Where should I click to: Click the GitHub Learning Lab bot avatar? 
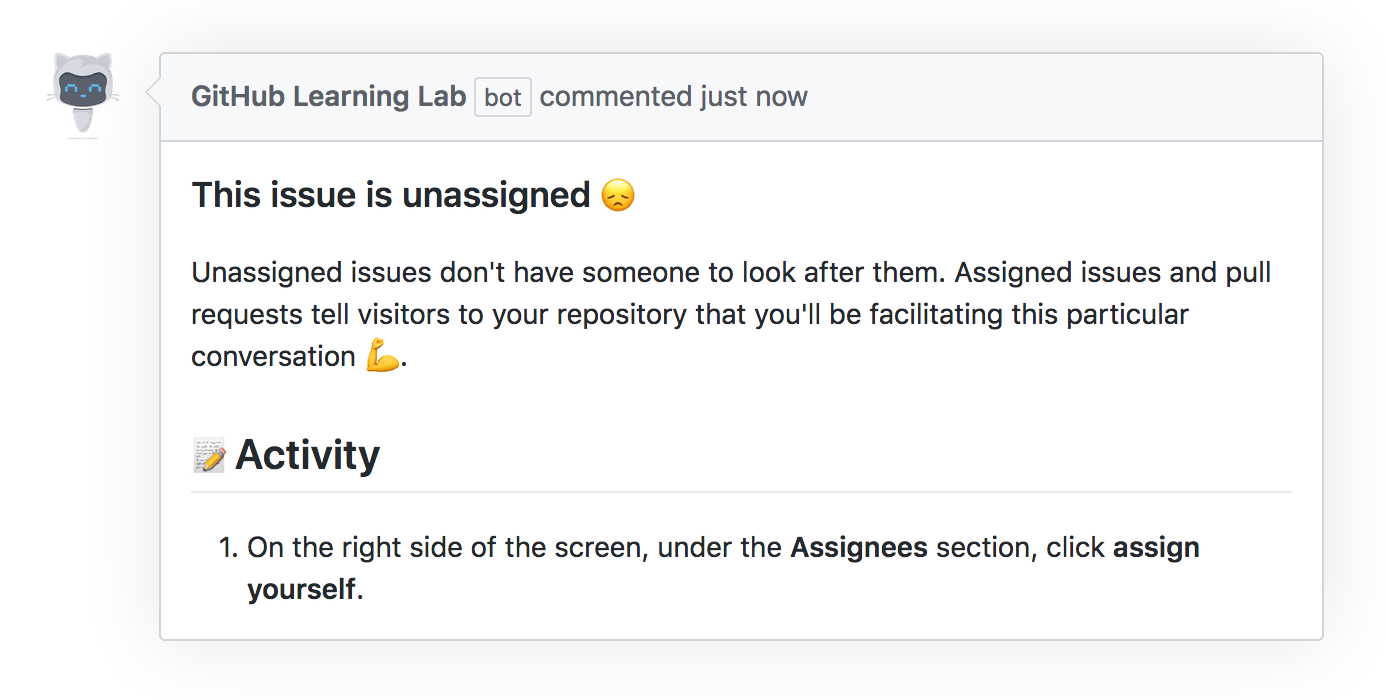point(83,94)
